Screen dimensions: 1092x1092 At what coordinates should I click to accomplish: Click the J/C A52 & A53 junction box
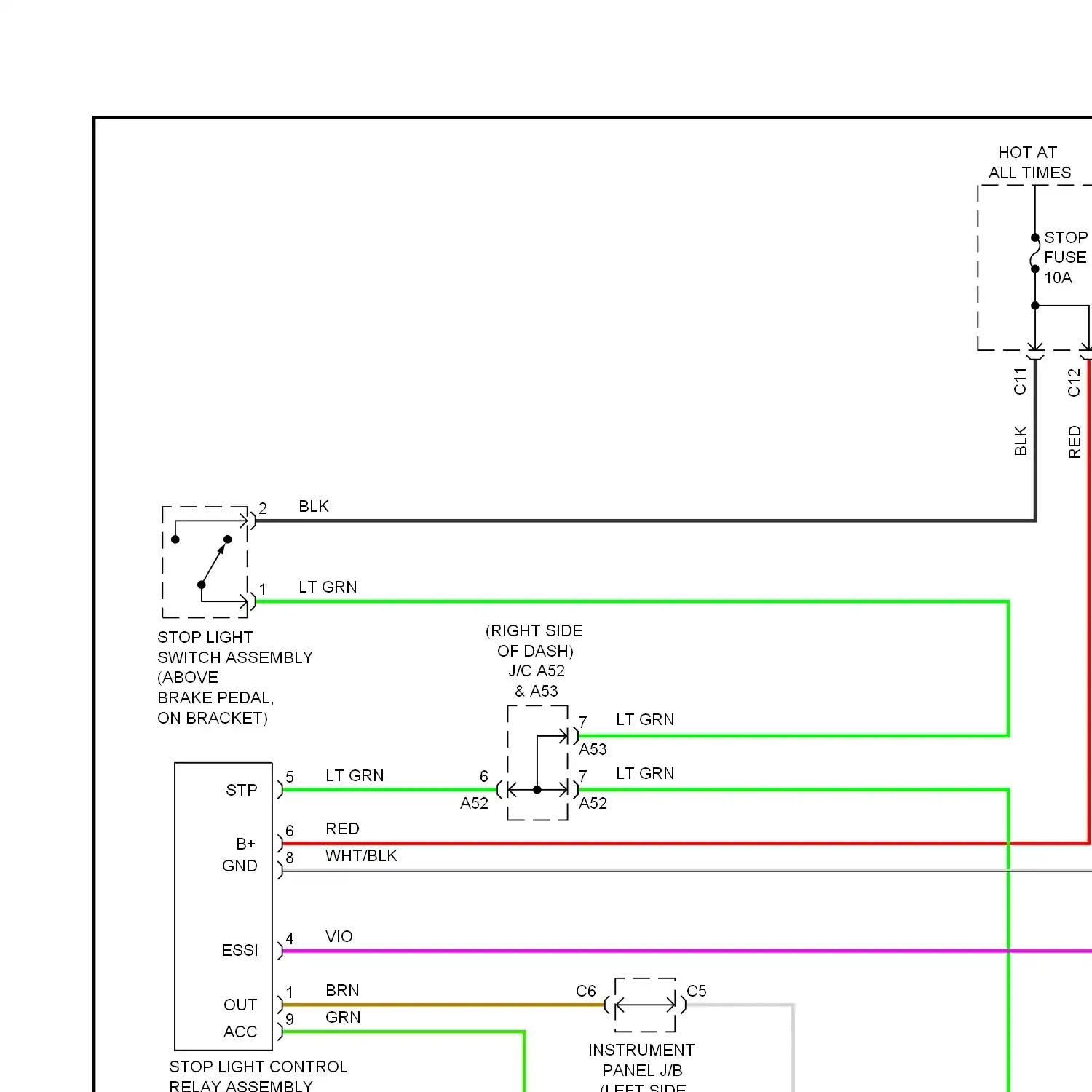tap(537, 762)
